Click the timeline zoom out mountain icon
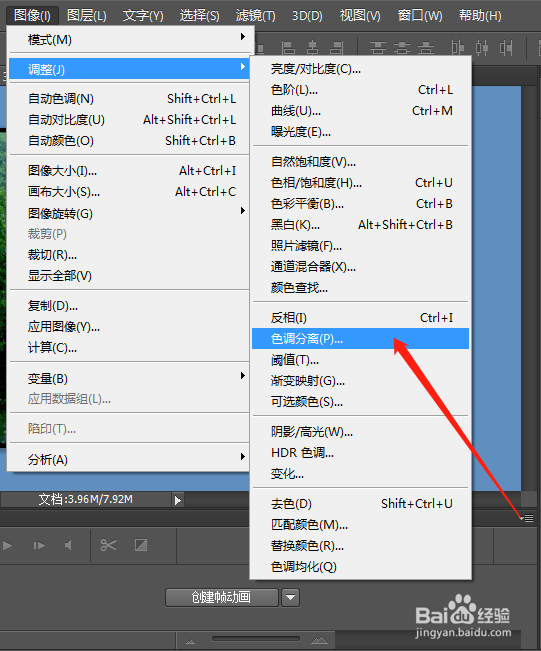541x651 pixels. (191, 641)
